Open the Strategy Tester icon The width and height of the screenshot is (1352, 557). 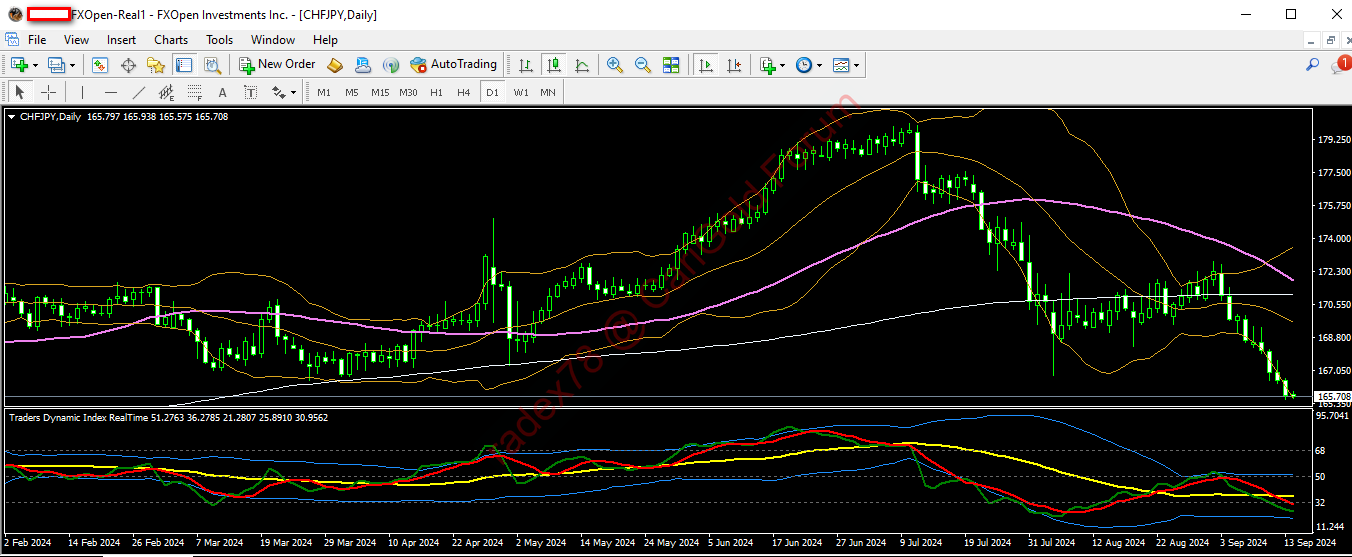(212, 65)
